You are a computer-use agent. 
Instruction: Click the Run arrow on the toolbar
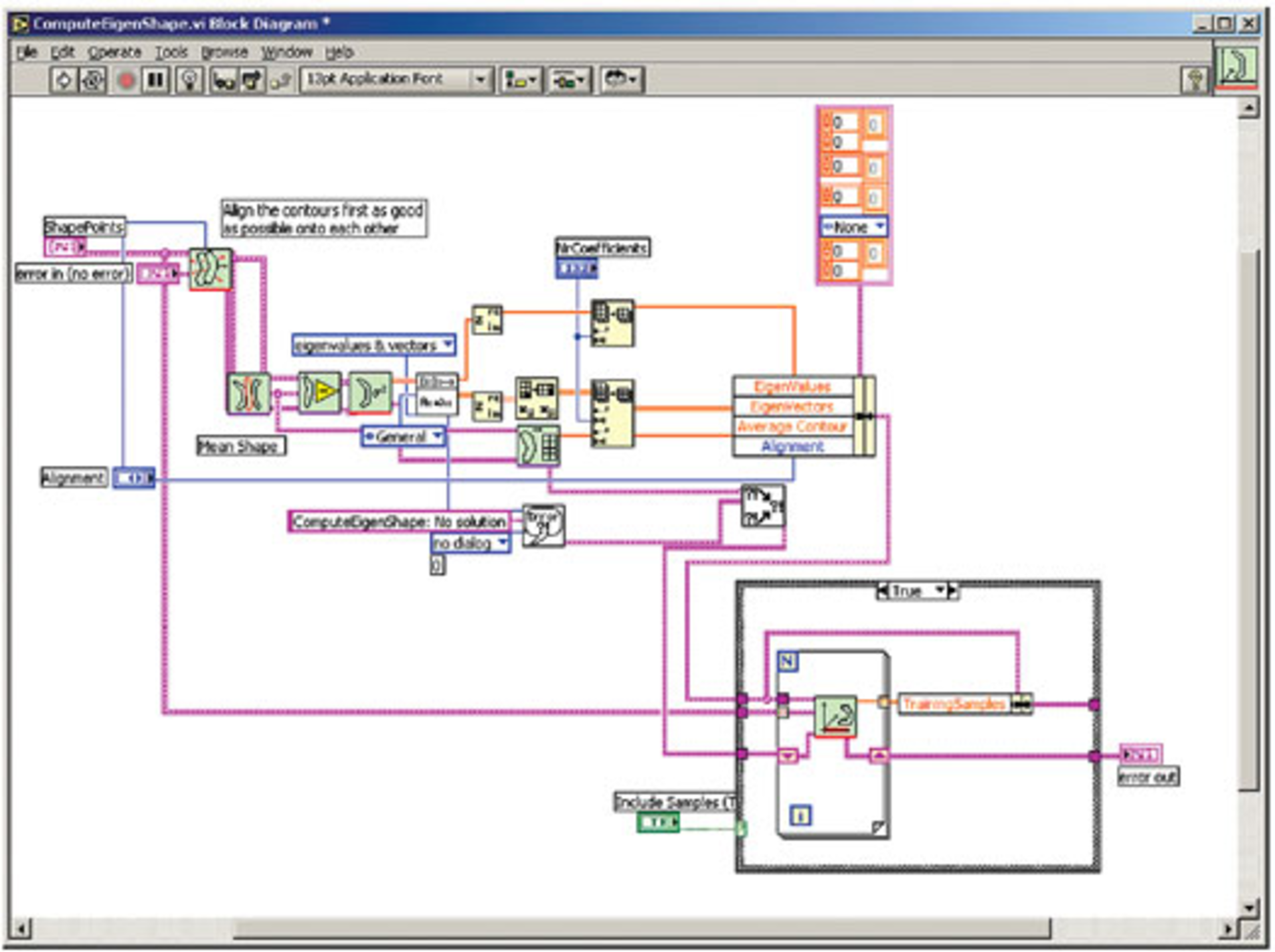(64, 79)
